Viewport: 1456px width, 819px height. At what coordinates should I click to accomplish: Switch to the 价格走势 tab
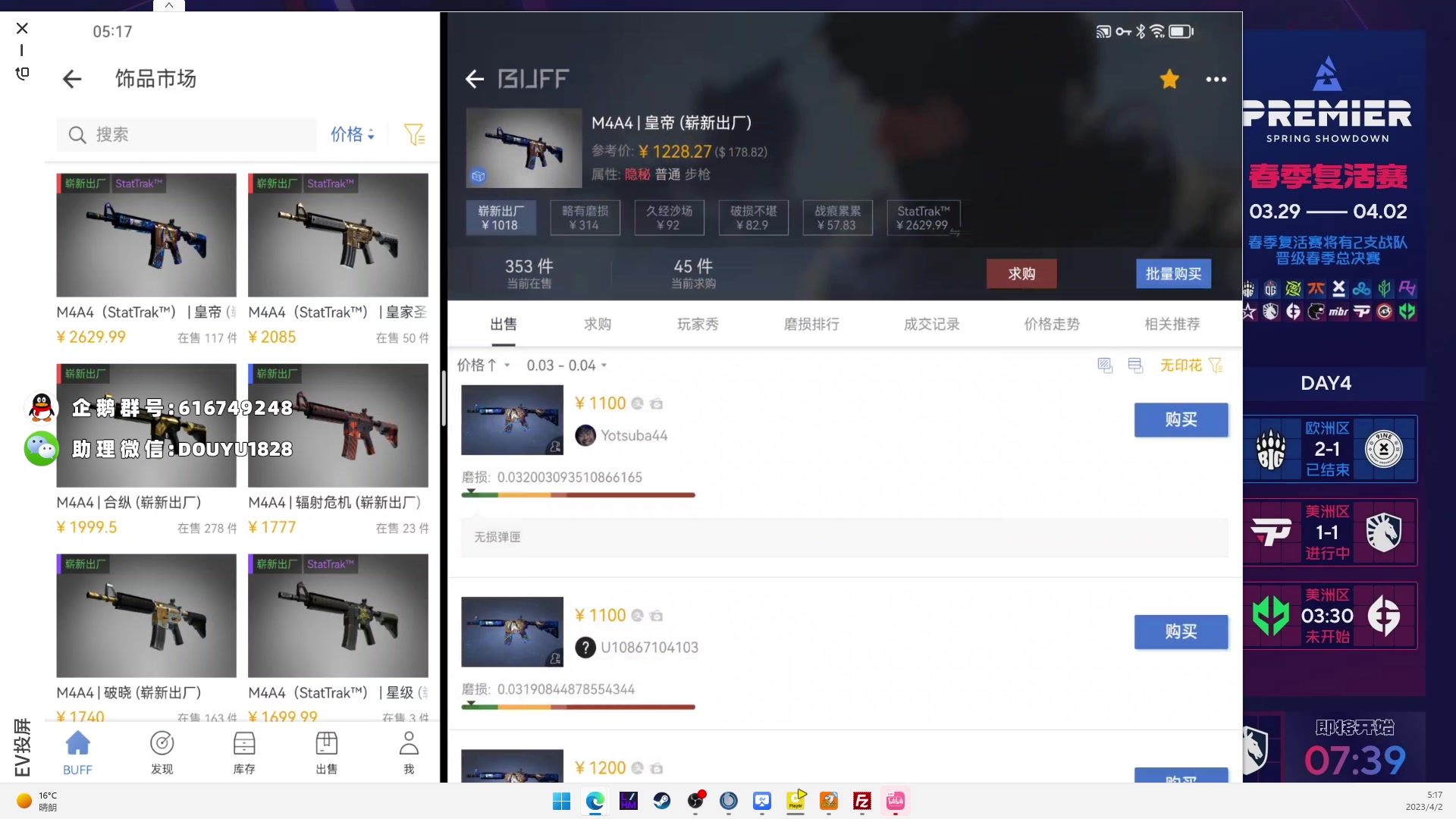[x=1051, y=325]
